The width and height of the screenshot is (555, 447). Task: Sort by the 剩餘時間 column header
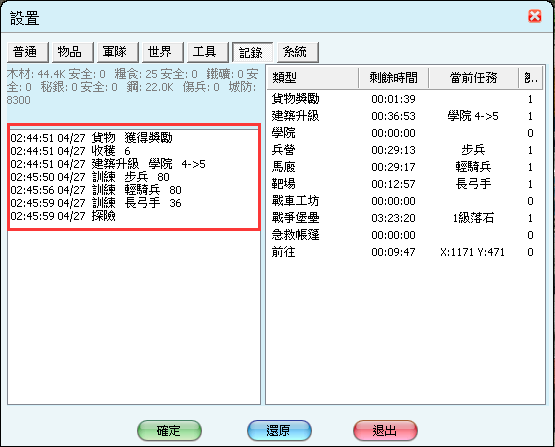coord(393,78)
